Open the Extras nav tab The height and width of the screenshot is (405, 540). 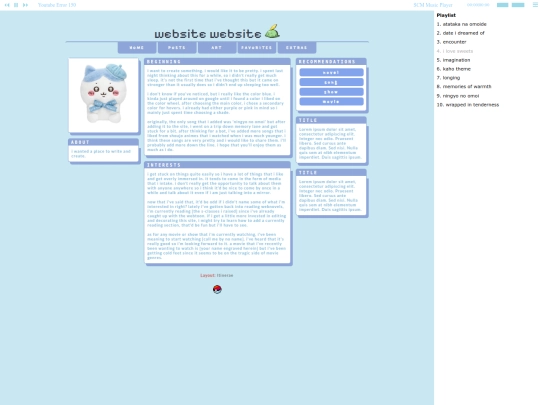297,48
